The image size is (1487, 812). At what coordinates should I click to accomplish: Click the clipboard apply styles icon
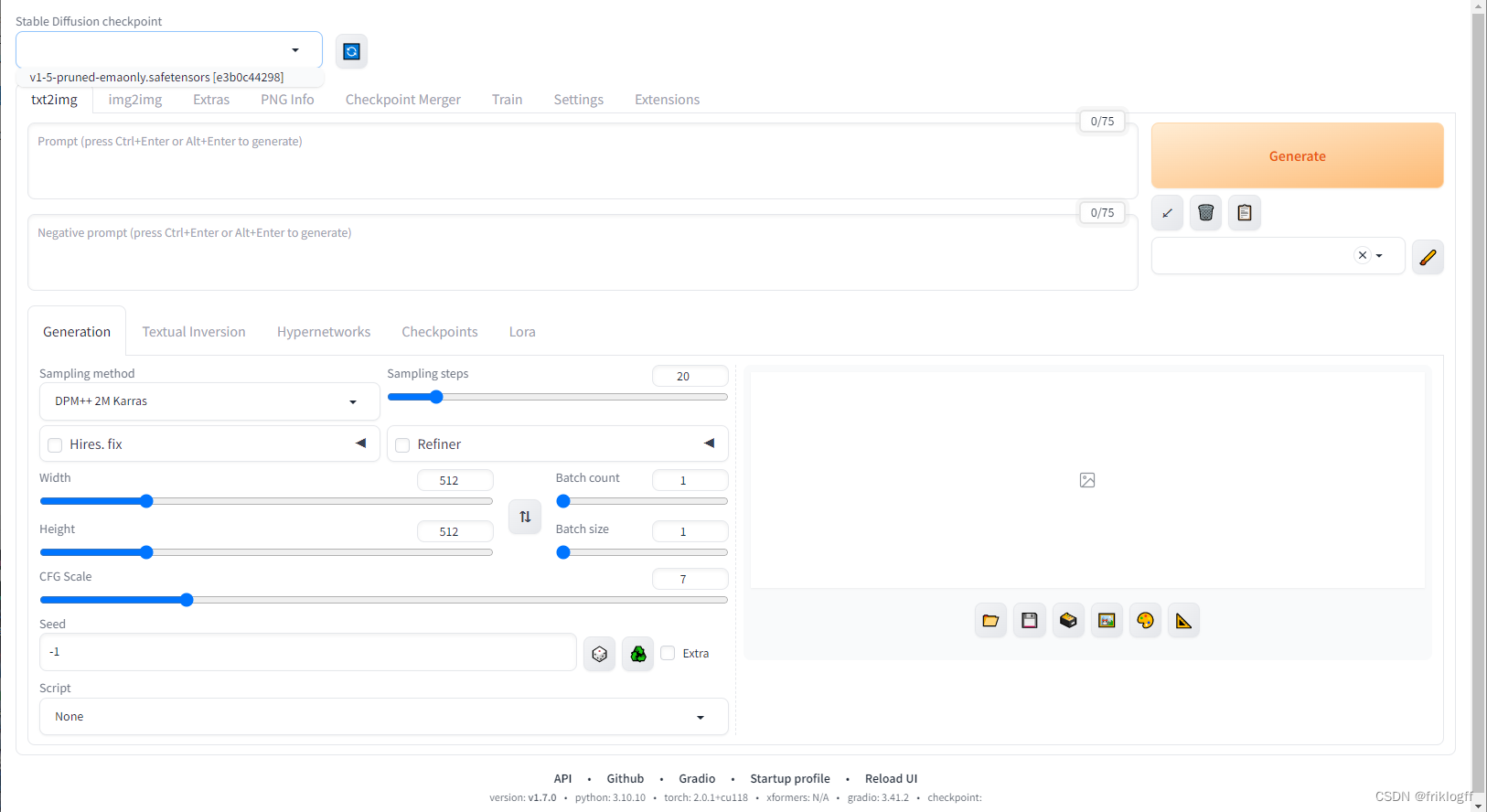(x=1244, y=213)
